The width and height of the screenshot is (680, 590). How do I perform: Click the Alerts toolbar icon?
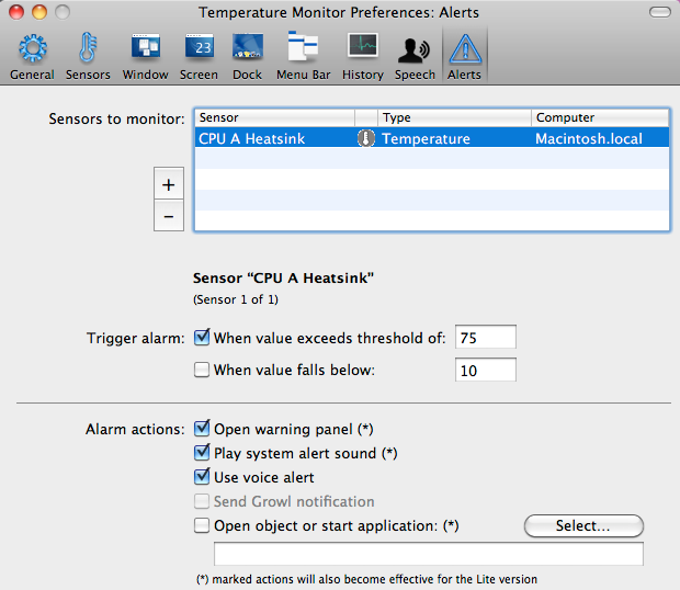coord(464,56)
